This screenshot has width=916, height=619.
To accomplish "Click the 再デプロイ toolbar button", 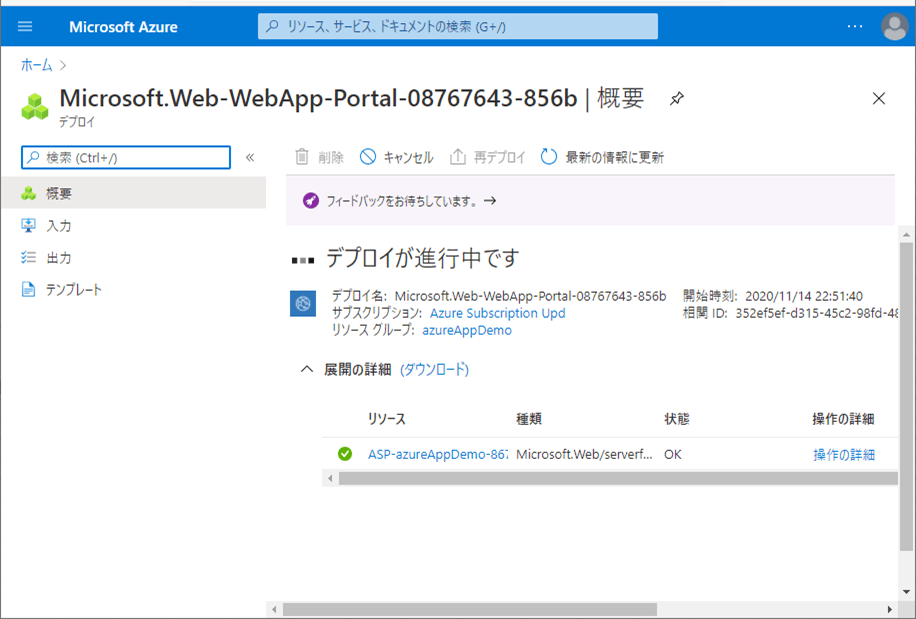I will pos(488,157).
